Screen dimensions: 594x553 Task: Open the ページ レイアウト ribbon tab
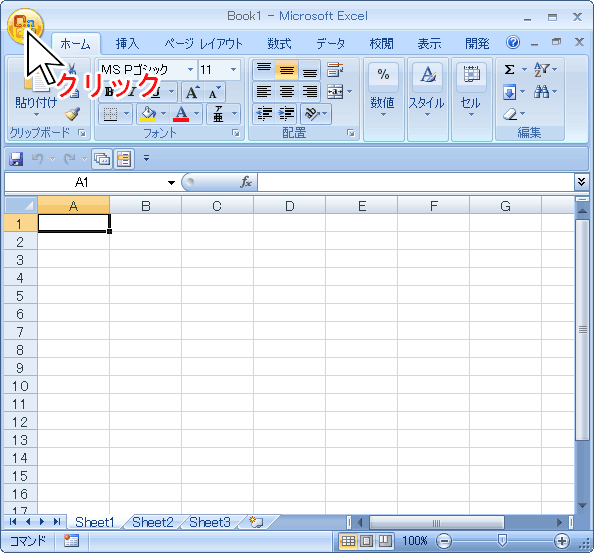(203, 44)
